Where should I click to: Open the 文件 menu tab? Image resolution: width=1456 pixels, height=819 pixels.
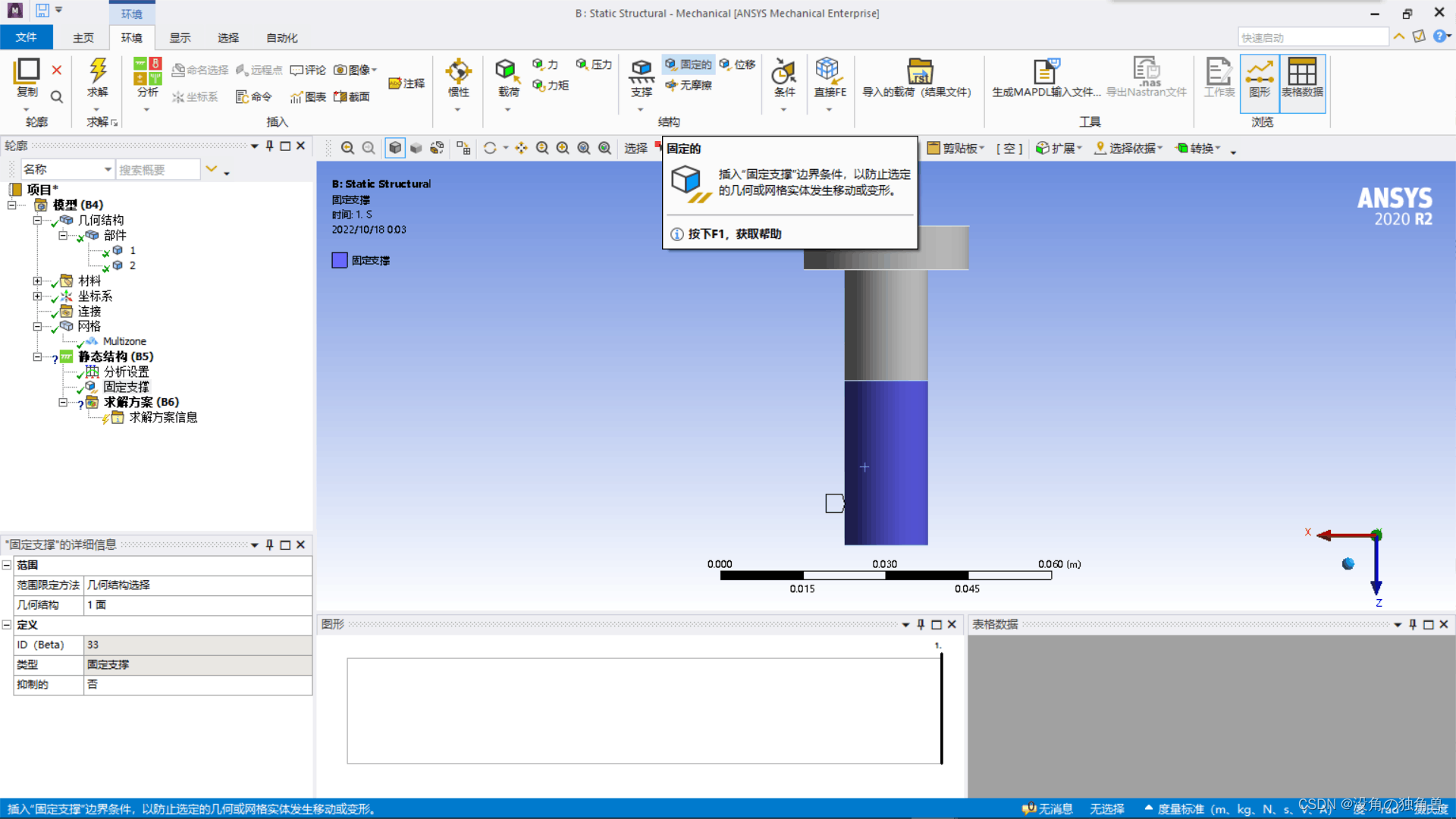26,38
